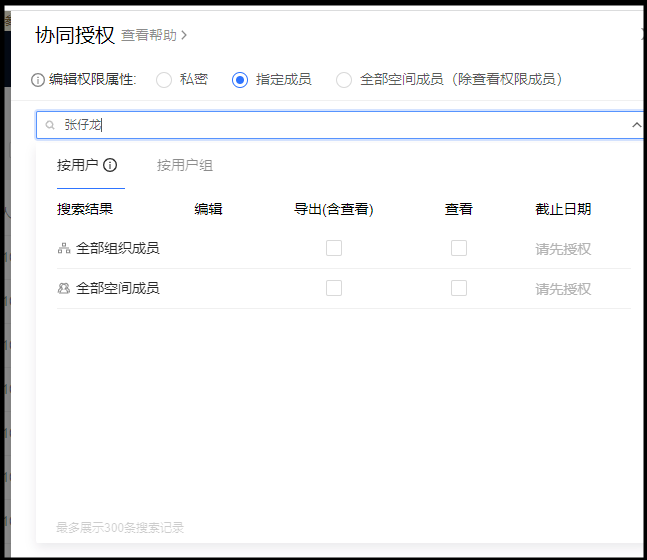Click the magnifier icon in the search box
This screenshot has width=647, height=560.
(x=50, y=125)
